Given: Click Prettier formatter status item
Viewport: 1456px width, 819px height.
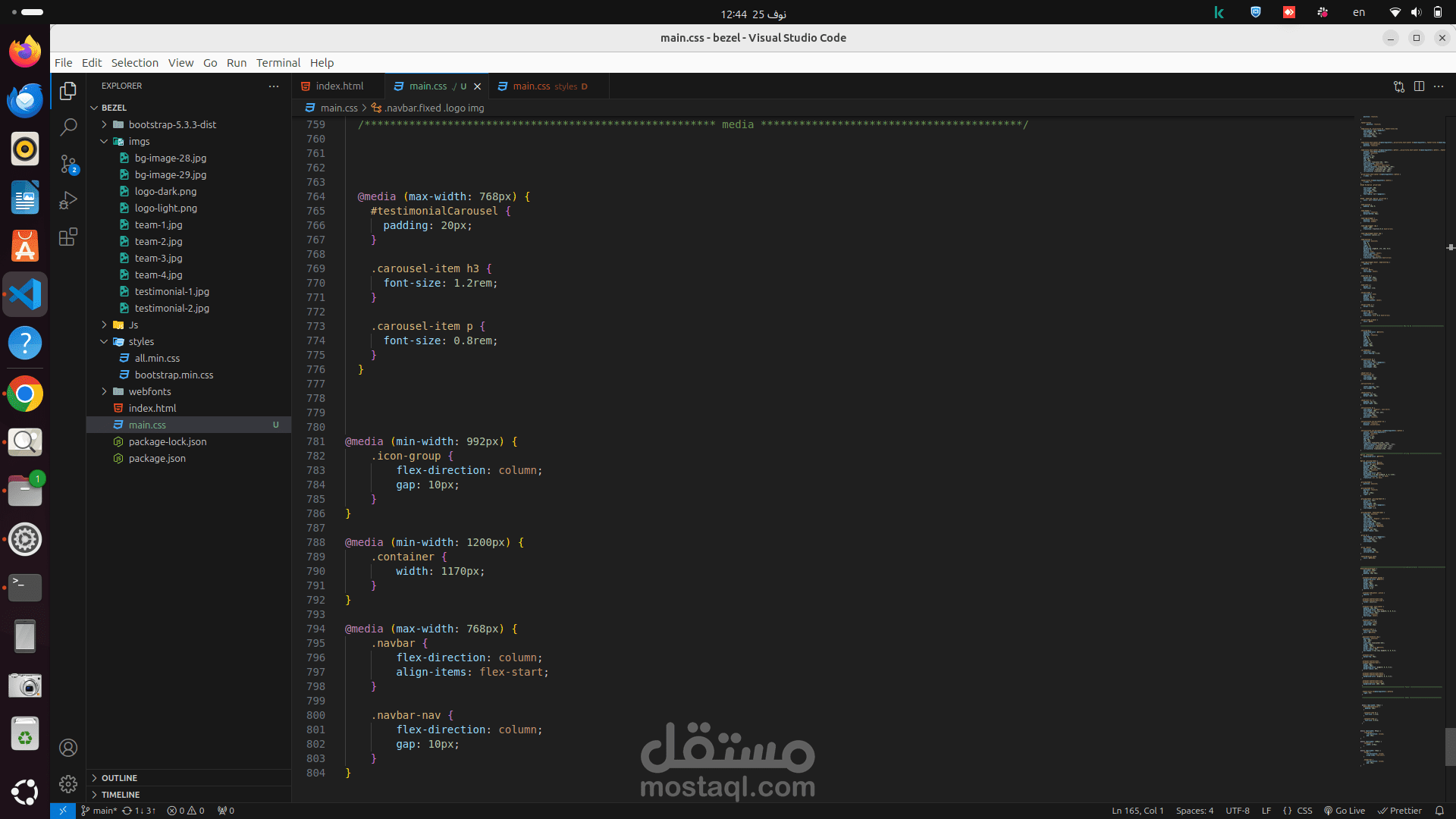Looking at the screenshot, I should coord(1400,811).
